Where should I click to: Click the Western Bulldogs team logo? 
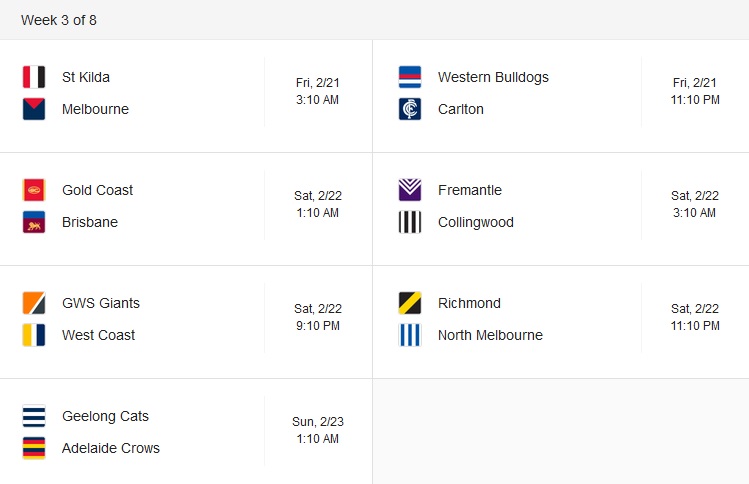pos(410,77)
